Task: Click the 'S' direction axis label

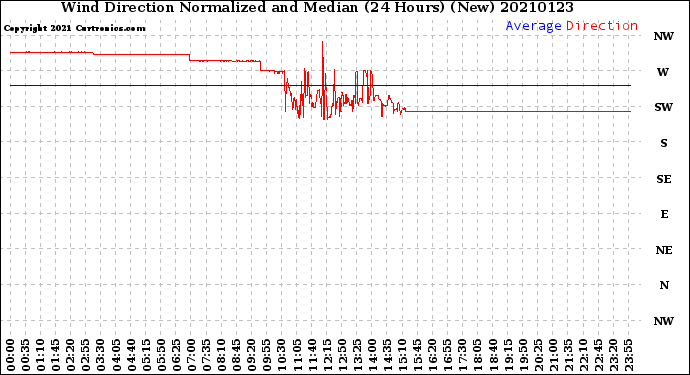Action: point(664,143)
